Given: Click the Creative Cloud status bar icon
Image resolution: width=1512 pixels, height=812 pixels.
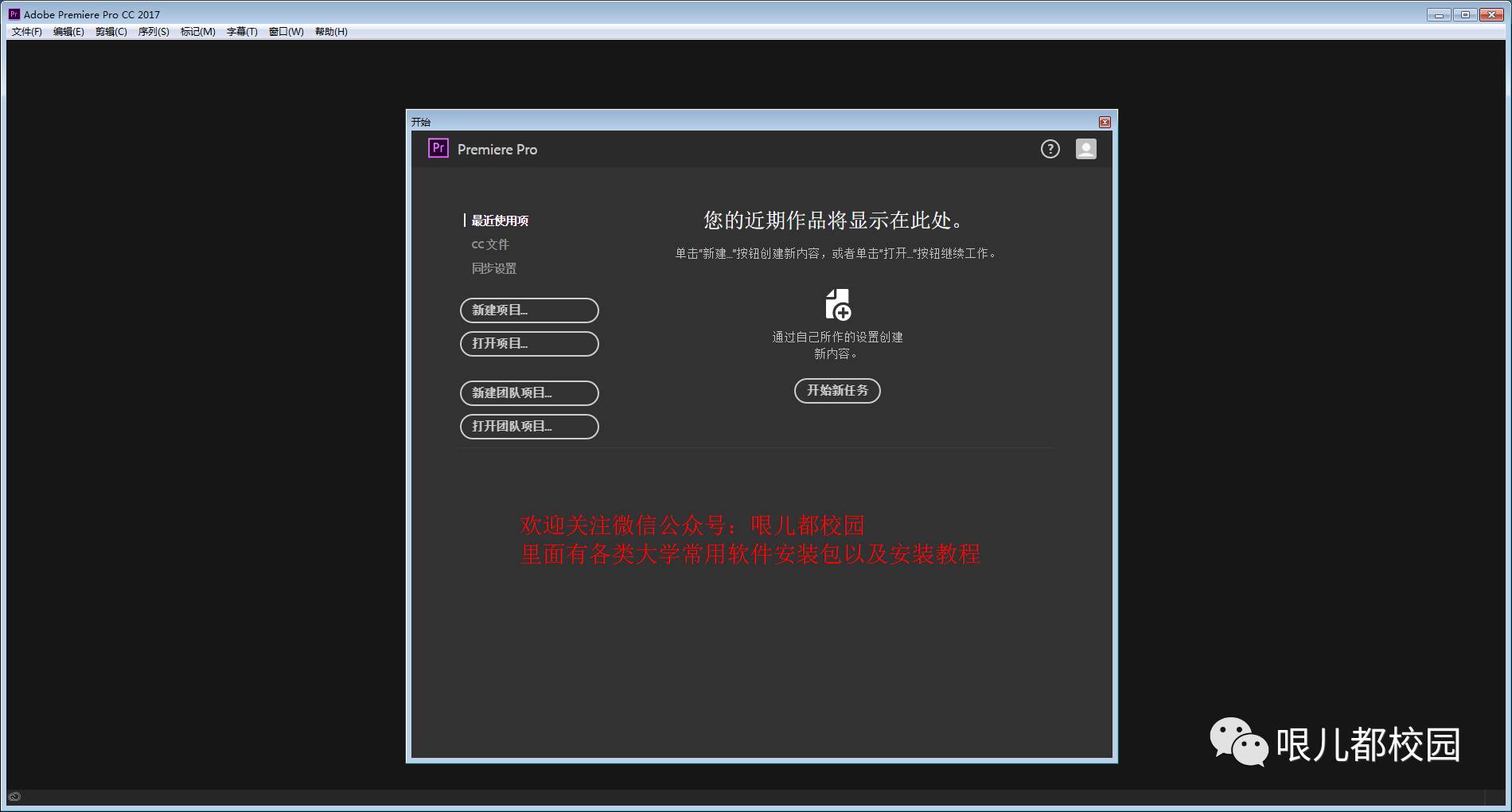Looking at the screenshot, I should click(x=14, y=796).
